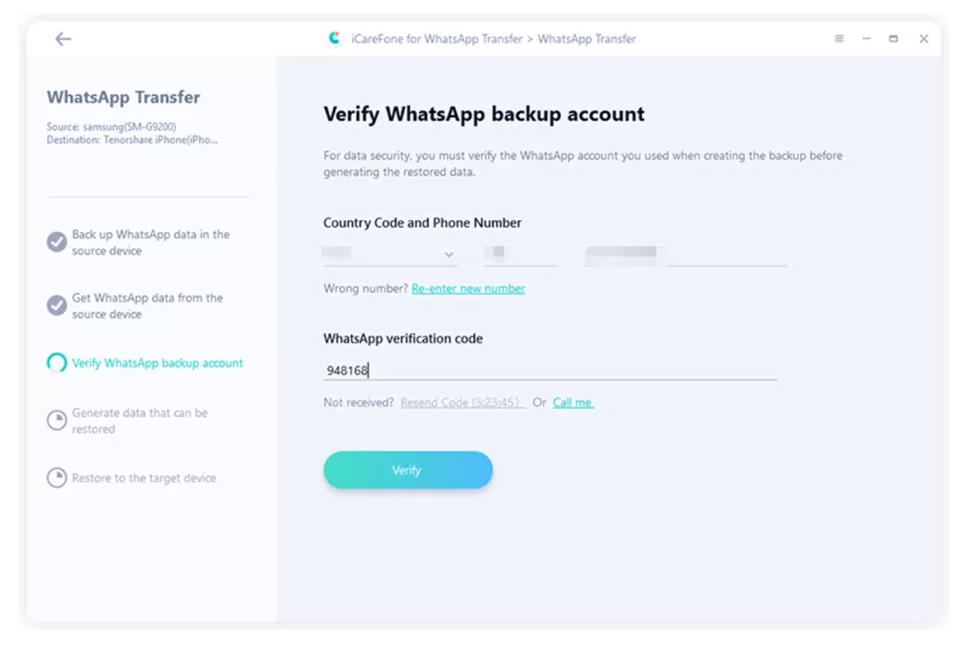Viewport: 975px width, 647px height.
Task: Go back using the arrow icon
Action: (63, 39)
